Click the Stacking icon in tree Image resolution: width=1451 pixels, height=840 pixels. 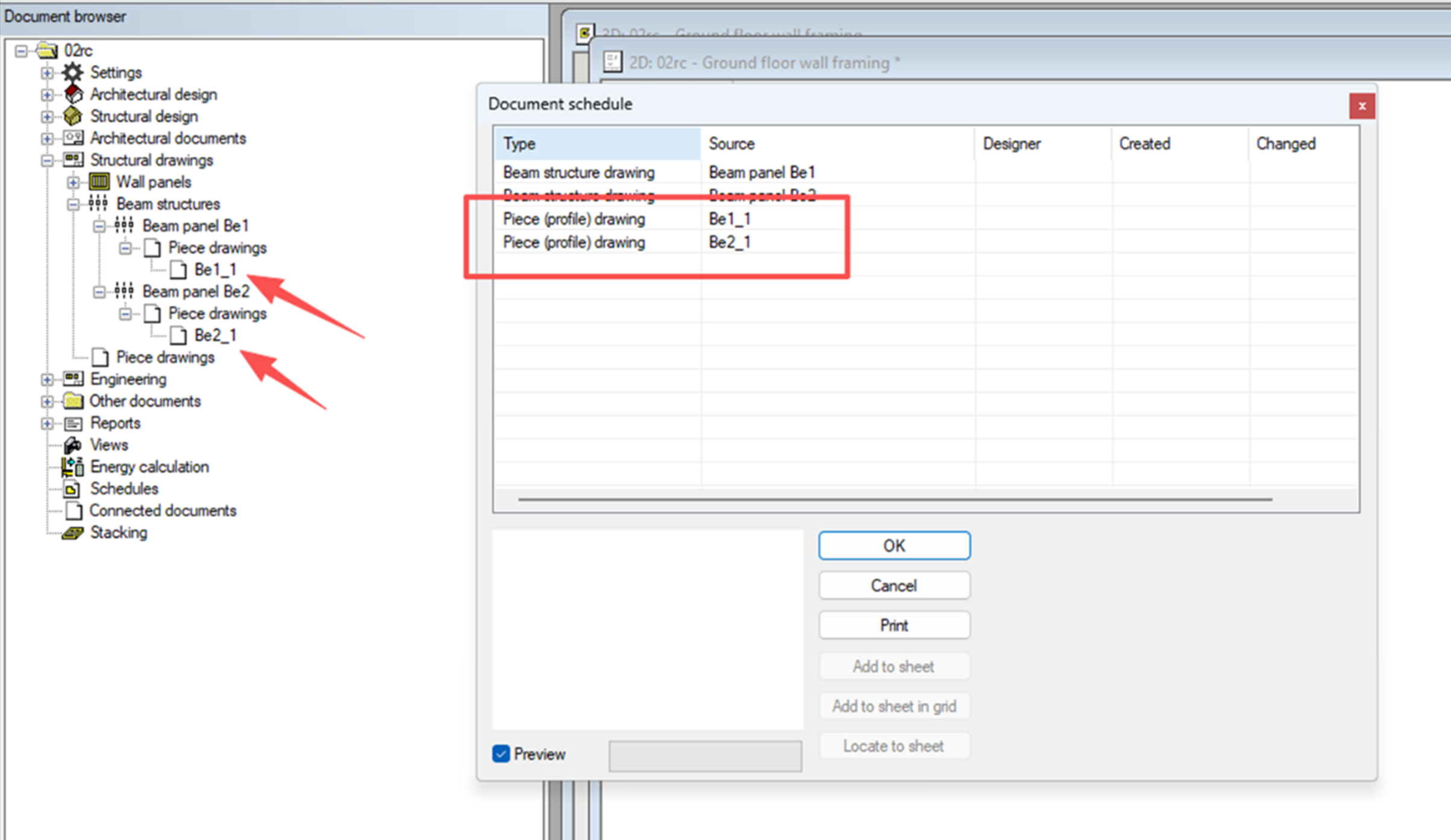[73, 533]
